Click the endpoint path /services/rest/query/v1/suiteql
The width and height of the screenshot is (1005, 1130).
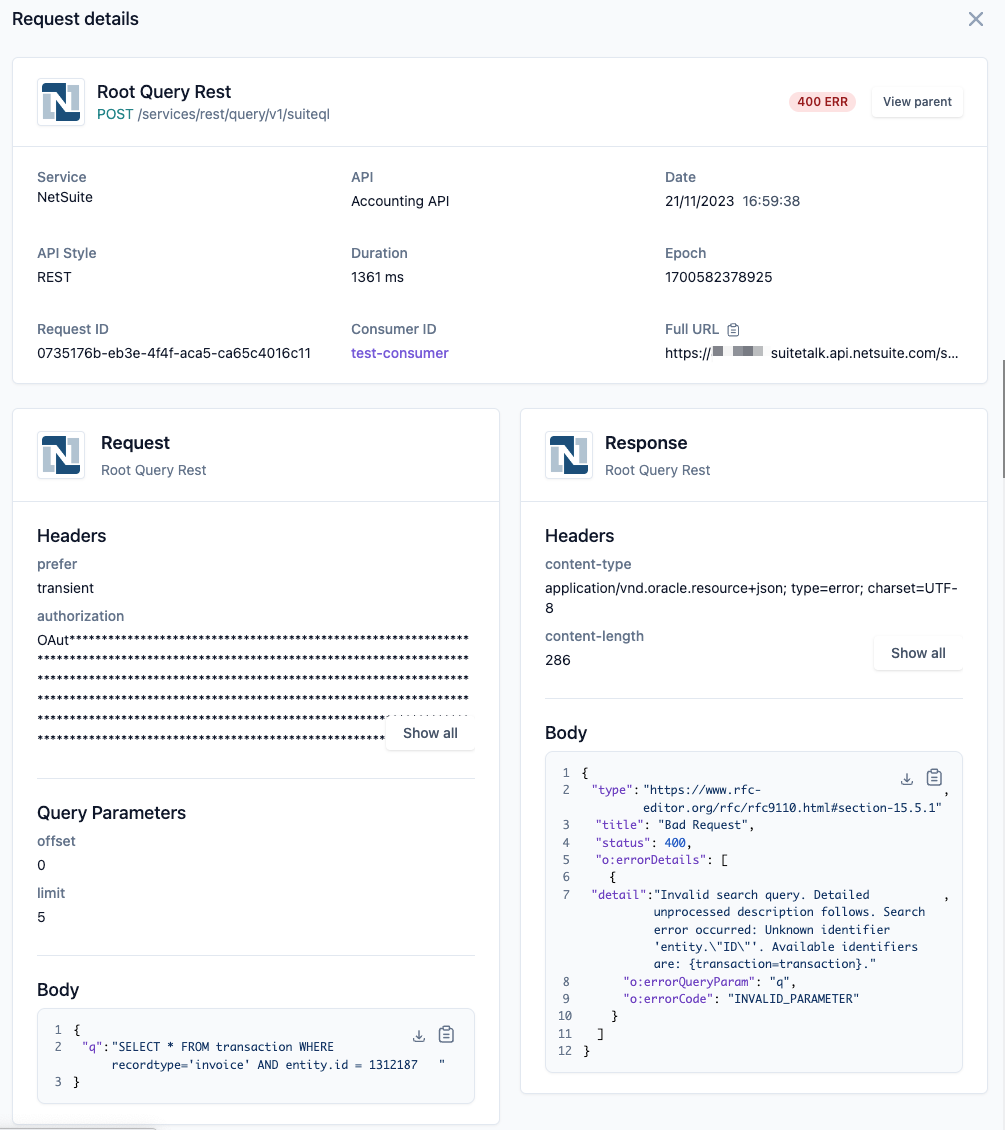[x=233, y=115]
